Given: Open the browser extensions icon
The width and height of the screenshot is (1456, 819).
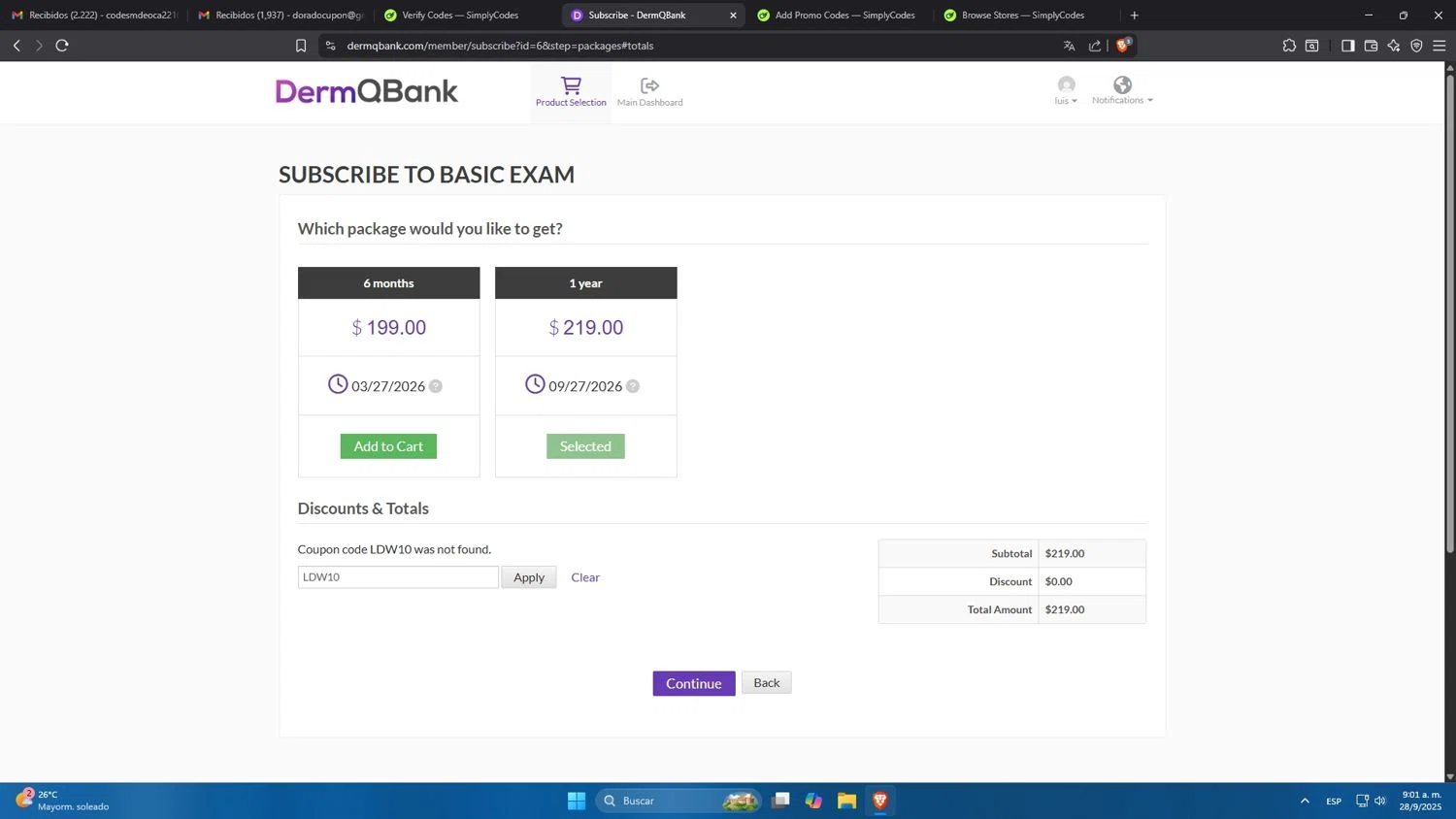Looking at the screenshot, I should click(x=1289, y=46).
